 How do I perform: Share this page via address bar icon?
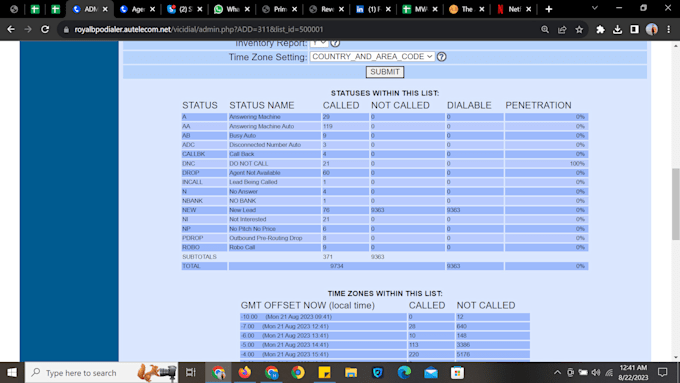point(562,29)
